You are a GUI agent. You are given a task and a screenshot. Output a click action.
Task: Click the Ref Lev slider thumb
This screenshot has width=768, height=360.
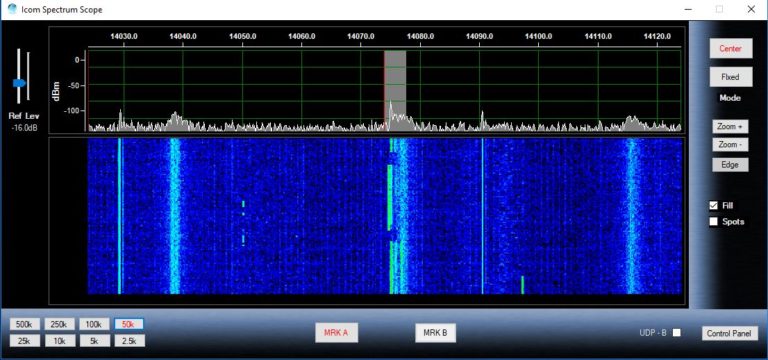(x=19, y=83)
